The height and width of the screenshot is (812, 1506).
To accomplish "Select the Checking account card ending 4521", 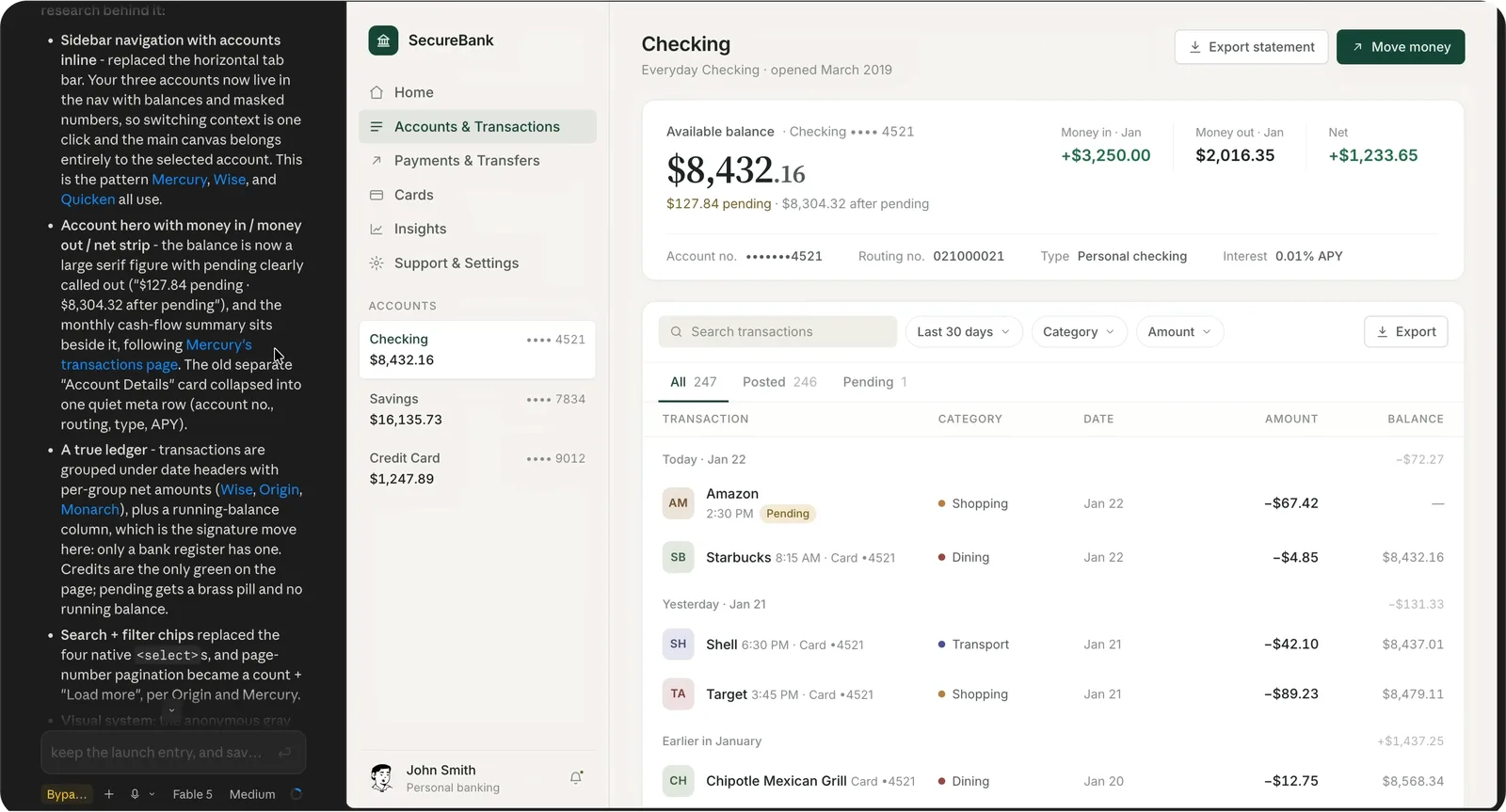I will (x=477, y=350).
